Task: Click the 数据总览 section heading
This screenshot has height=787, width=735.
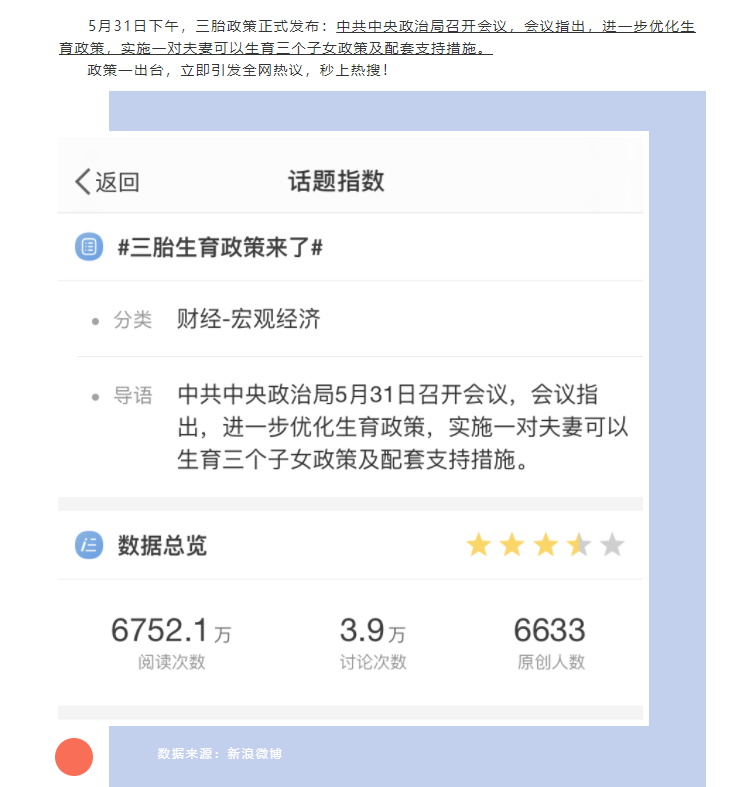Action: tap(162, 546)
